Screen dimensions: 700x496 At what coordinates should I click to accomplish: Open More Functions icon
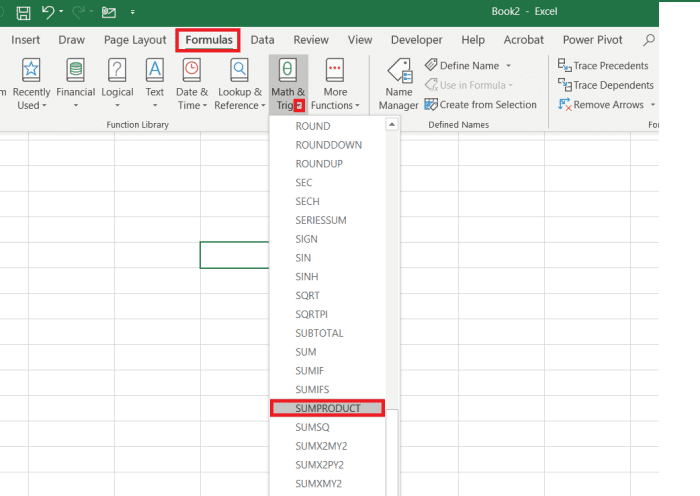(x=335, y=71)
